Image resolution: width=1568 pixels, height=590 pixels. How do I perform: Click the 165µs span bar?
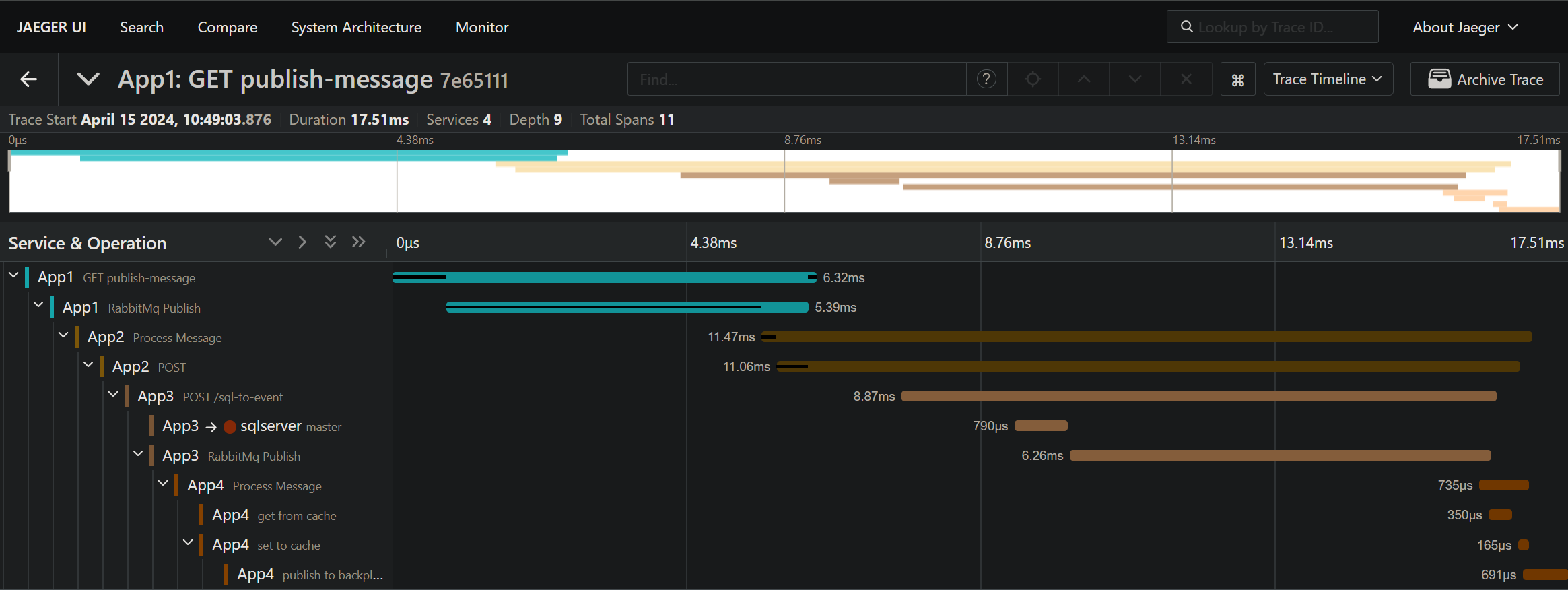[x=1524, y=545]
